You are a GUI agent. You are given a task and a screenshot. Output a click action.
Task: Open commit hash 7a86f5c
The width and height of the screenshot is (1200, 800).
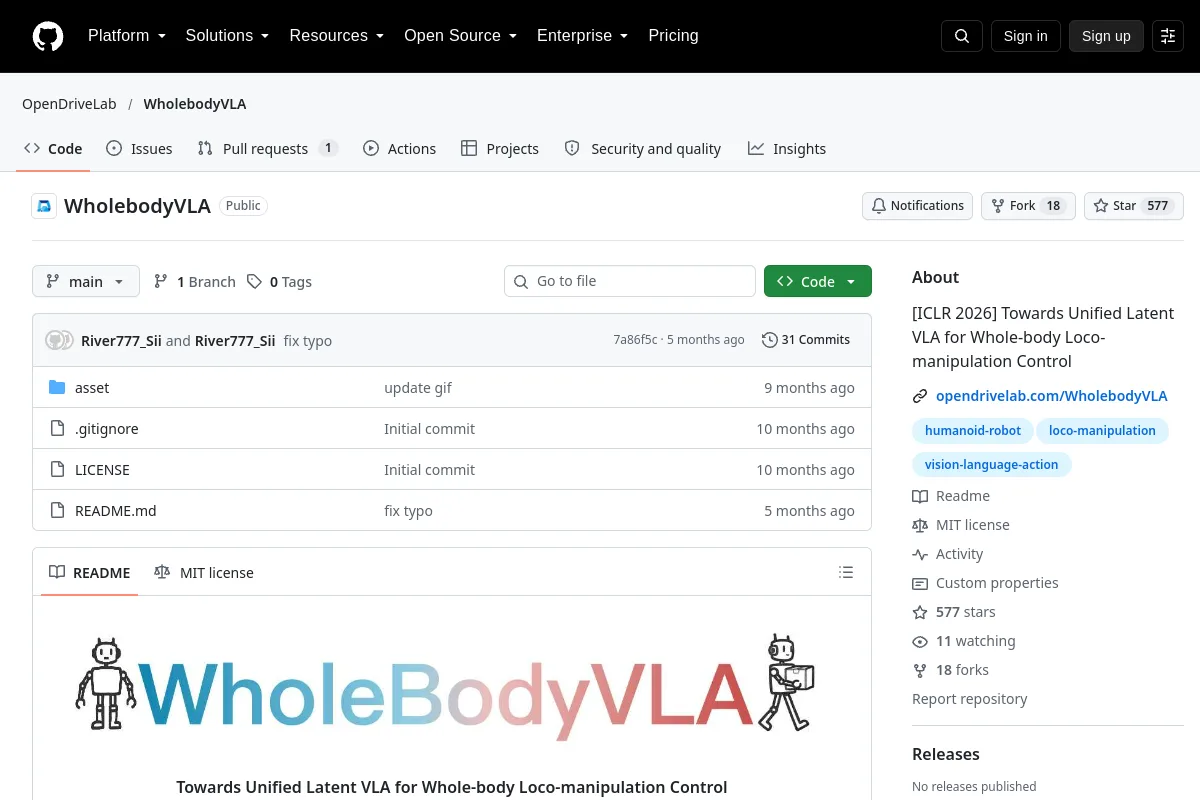tap(635, 340)
